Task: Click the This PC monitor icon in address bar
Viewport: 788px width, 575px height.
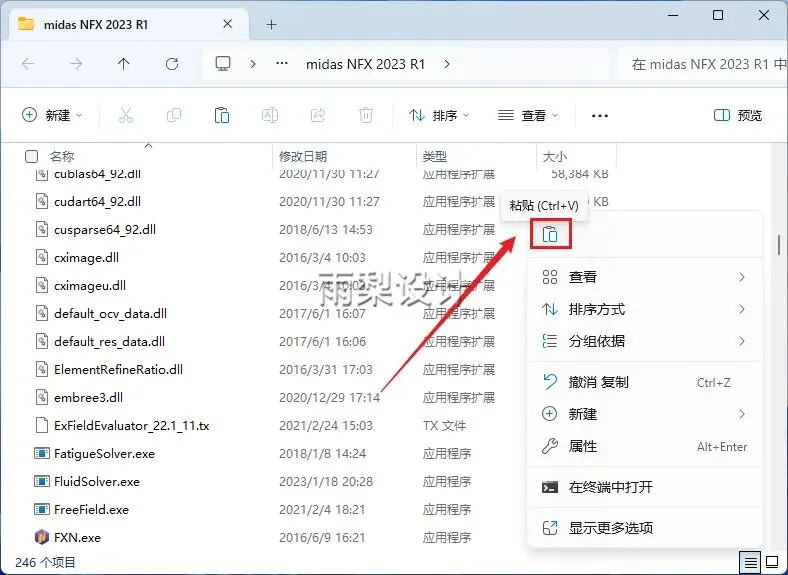Action: click(x=223, y=64)
